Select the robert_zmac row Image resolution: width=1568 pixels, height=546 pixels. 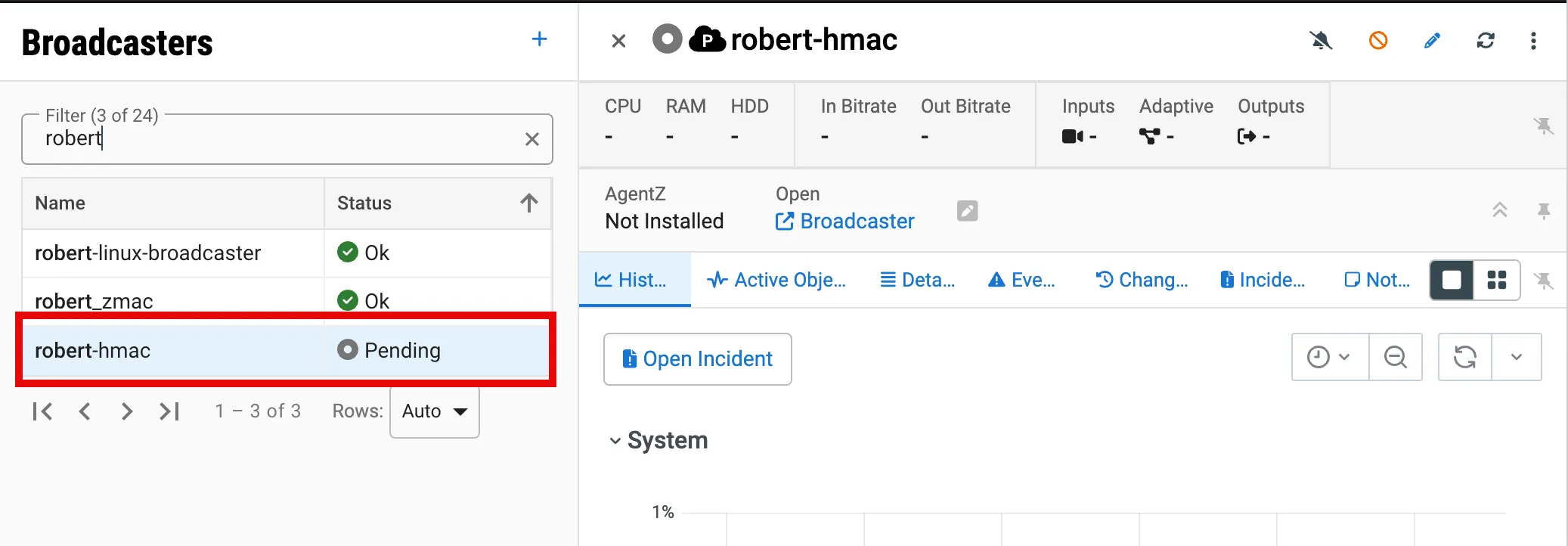click(287, 301)
